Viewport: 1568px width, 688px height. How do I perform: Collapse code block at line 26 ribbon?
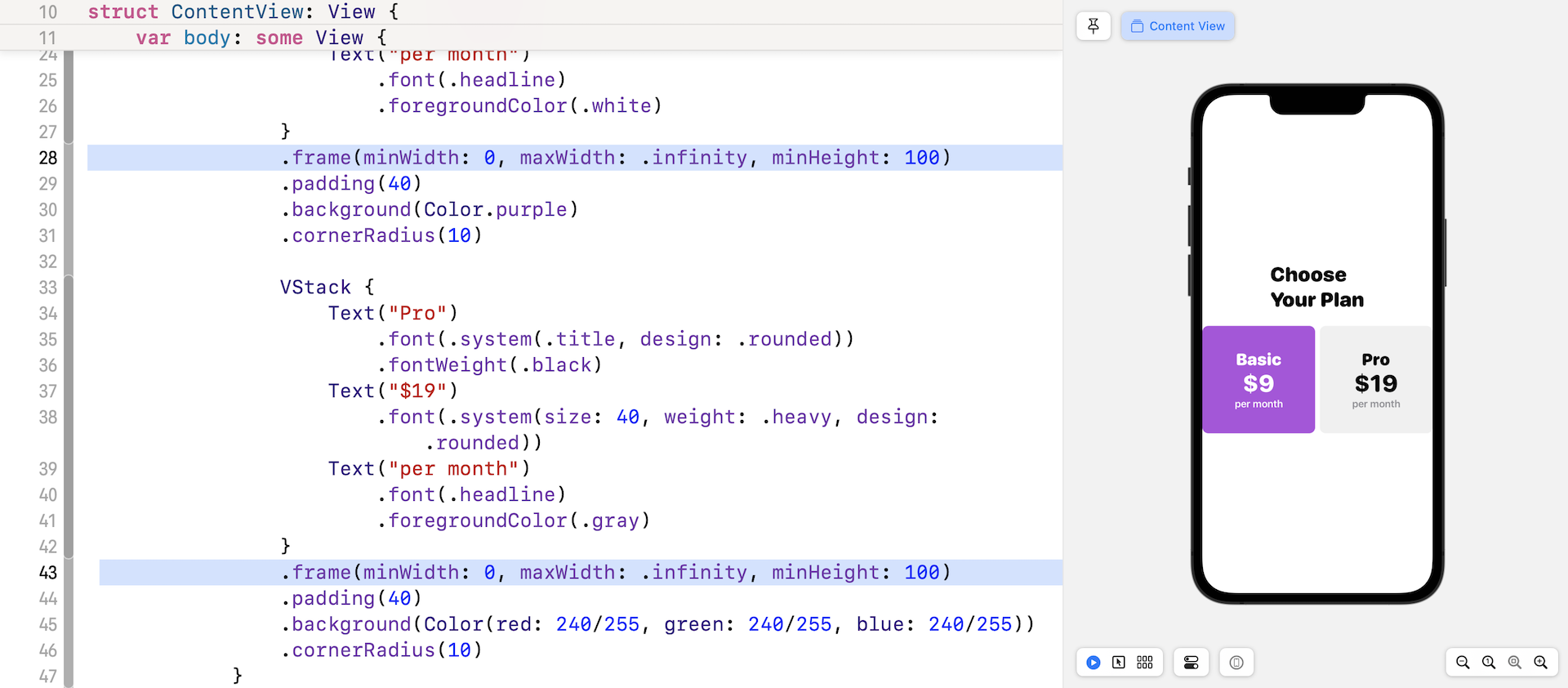coord(69,106)
